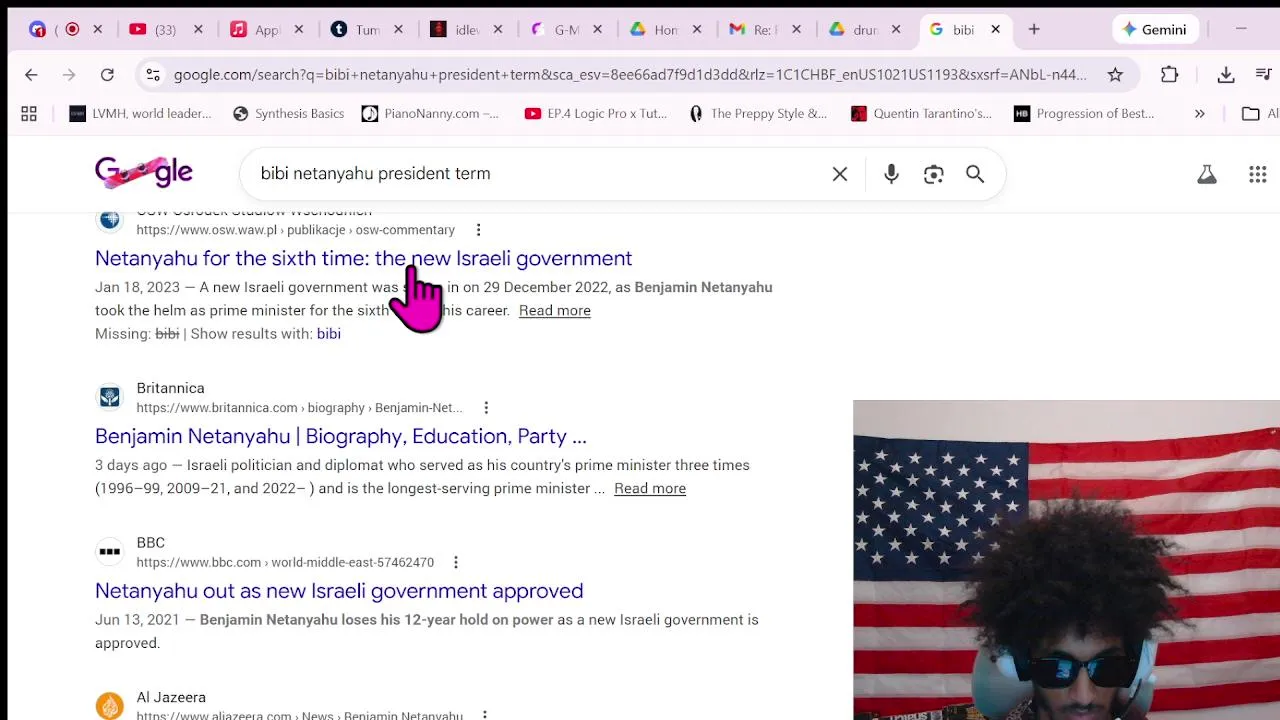Show results with bibi link
Viewport: 1280px width, 720px height.
(328, 334)
